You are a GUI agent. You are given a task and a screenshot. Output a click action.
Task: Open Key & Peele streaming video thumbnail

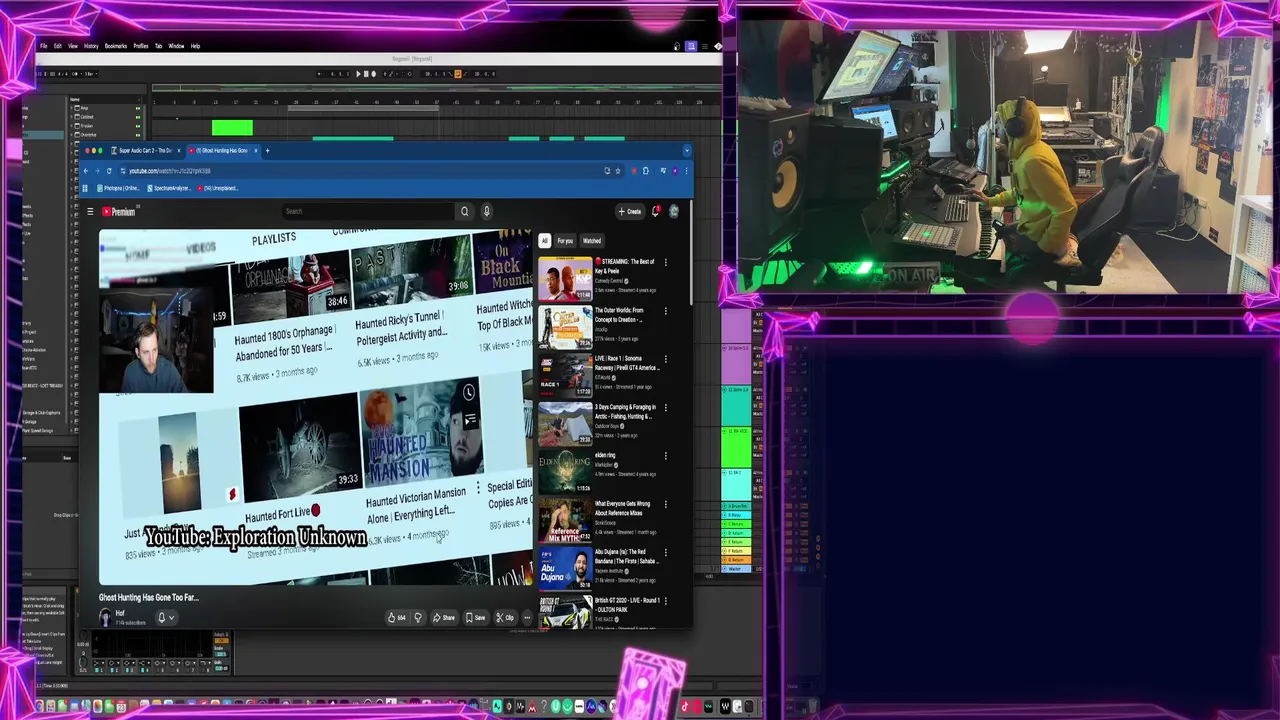(565, 278)
